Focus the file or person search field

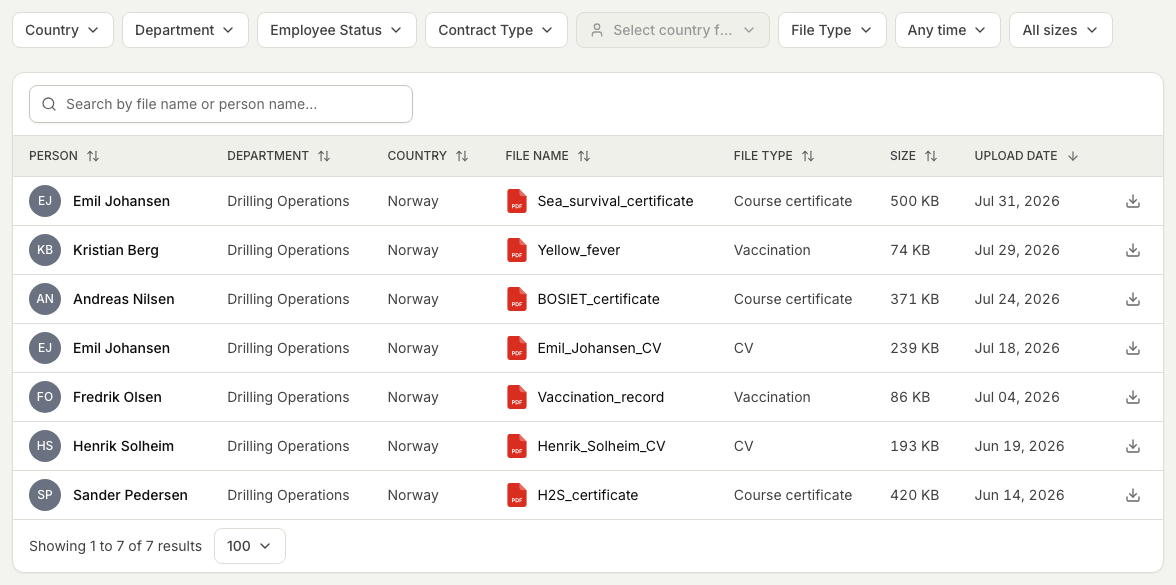coord(220,104)
